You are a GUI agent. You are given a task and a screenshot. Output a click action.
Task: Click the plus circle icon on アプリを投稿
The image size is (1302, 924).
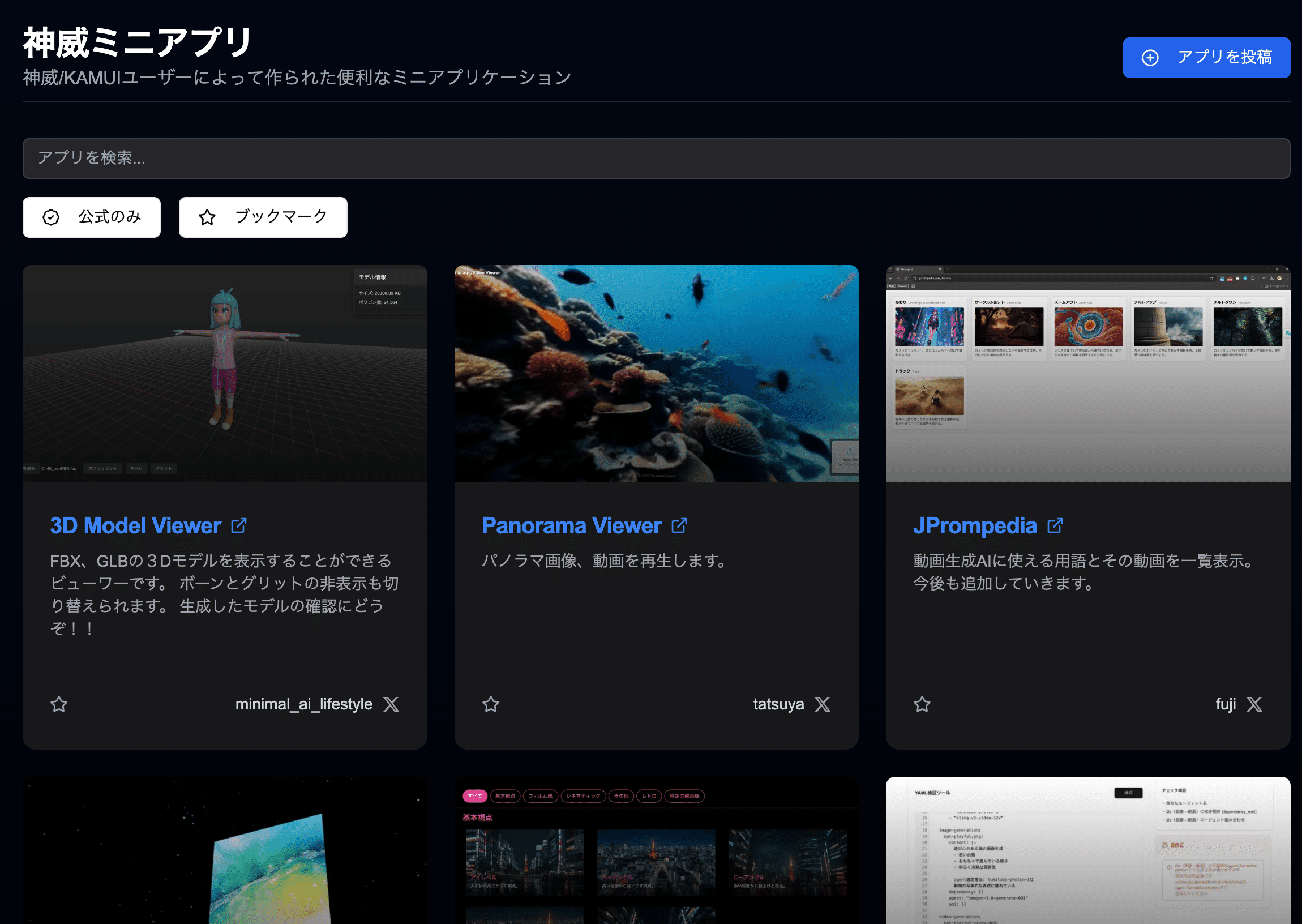point(1150,57)
